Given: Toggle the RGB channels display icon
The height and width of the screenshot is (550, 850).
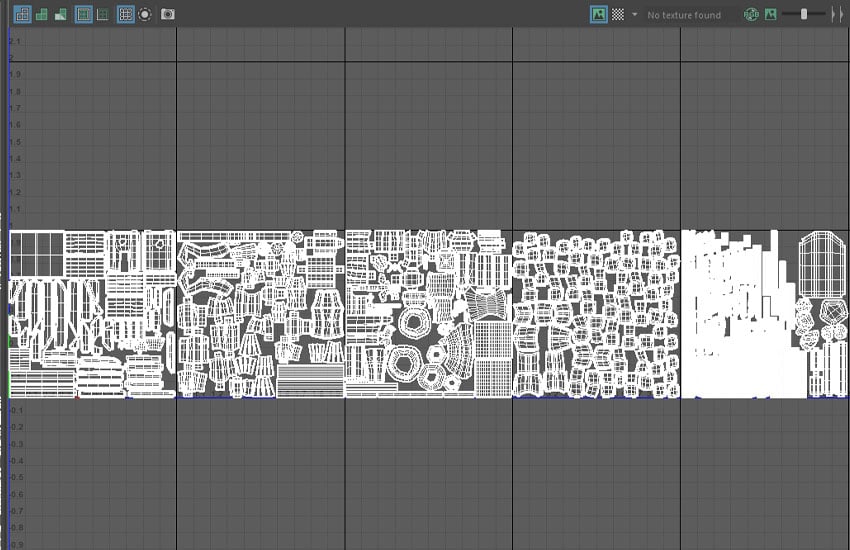Looking at the screenshot, I should (751, 15).
